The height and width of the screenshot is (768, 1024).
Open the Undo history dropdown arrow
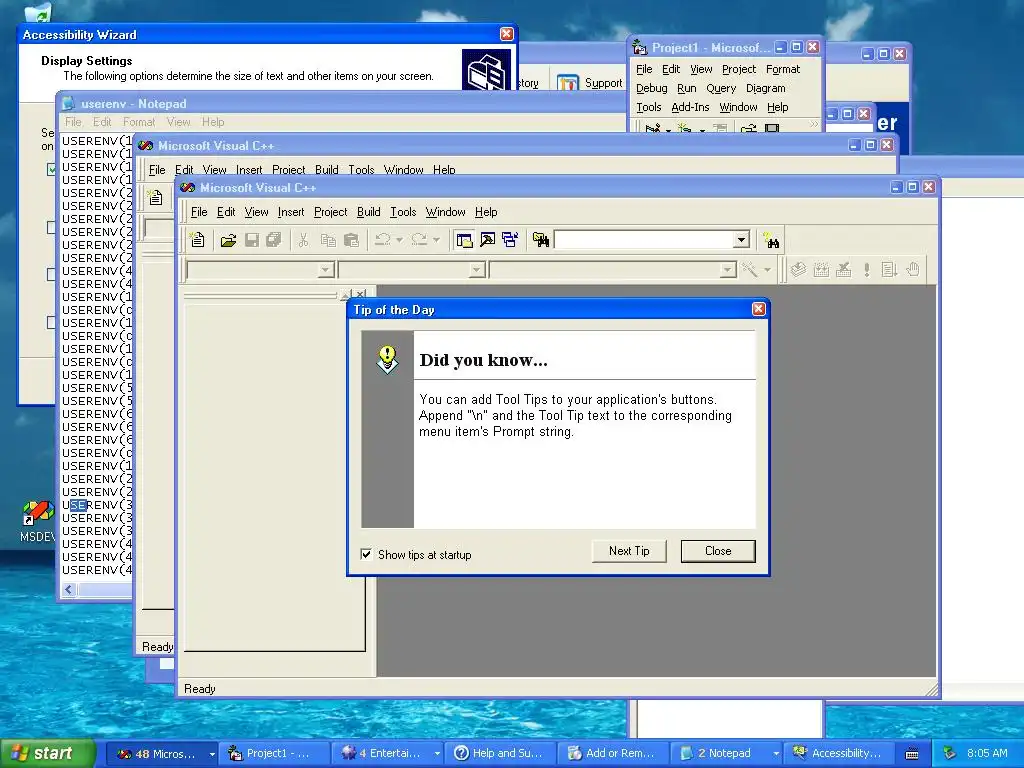point(400,240)
